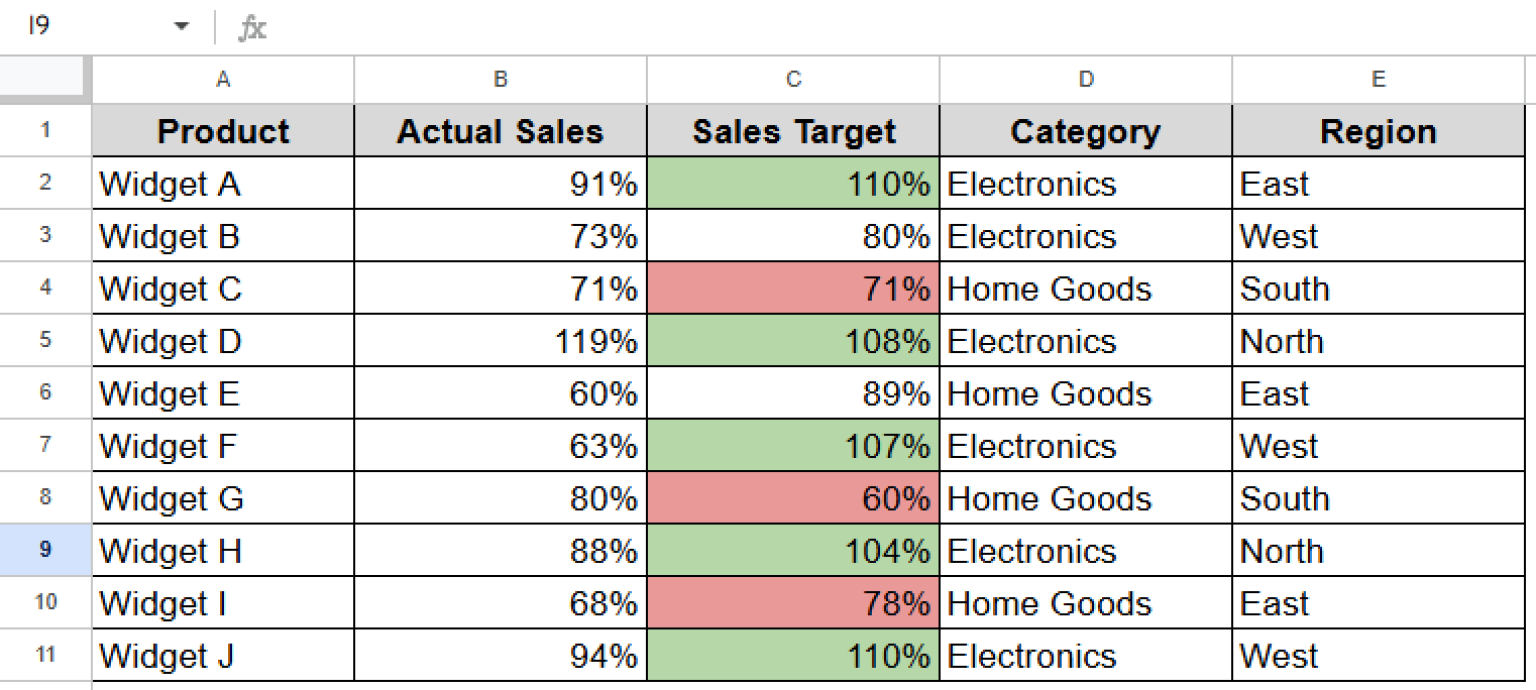The image size is (1536, 690).
Task: Select Widget D's 119% actual sales cell
Action: (499, 341)
